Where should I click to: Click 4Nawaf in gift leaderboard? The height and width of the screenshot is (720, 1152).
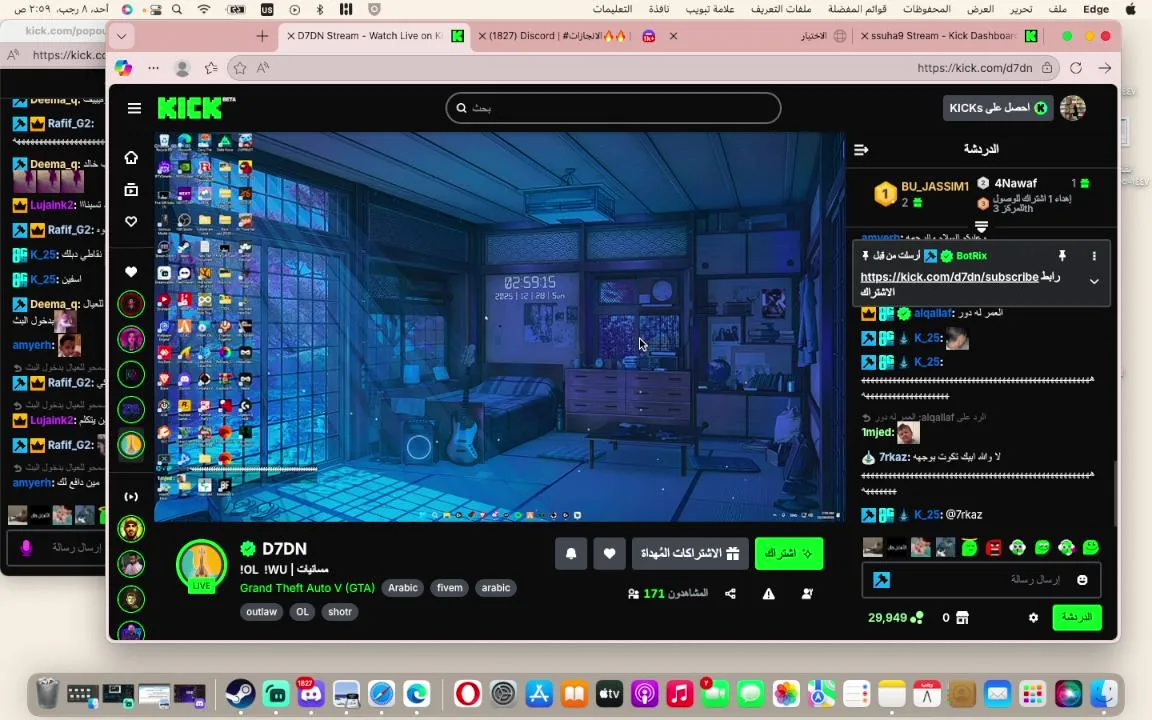click(x=1015, y=183)
